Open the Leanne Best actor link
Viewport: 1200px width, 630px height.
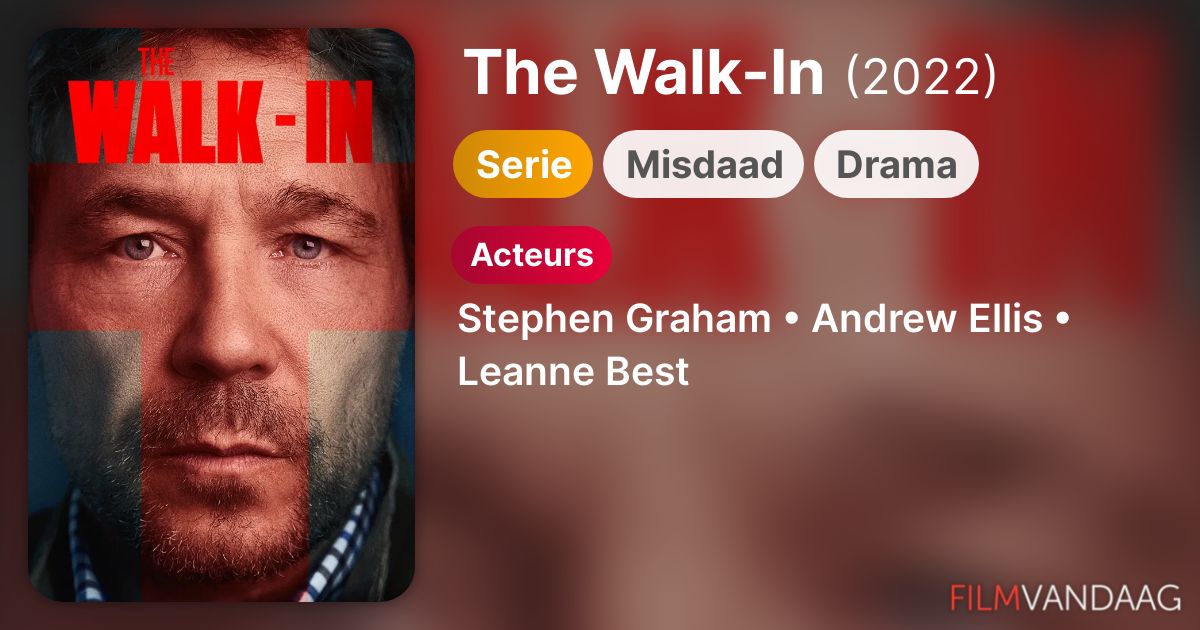coord(574,372)
